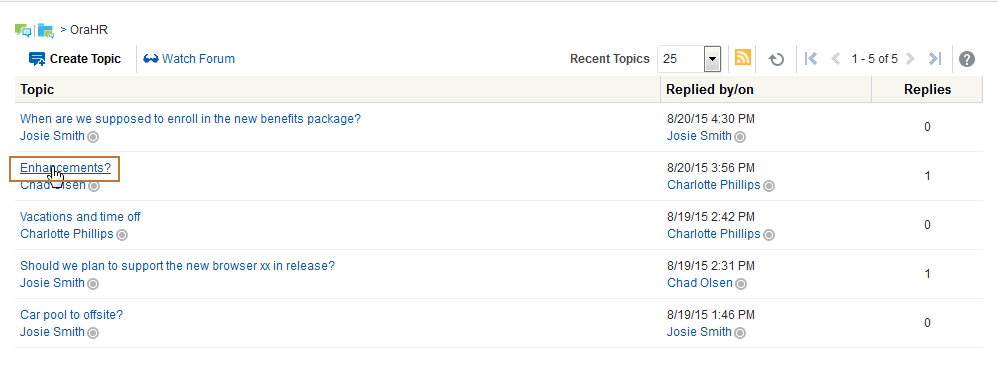Screen dimensions: 998x376
Task: Open the forums home breadcrumb icon
Action: 23,30
